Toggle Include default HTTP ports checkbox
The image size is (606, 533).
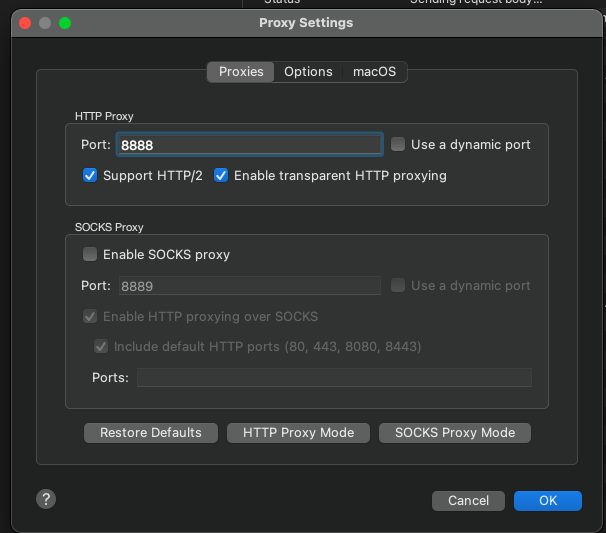coord(101,346)
